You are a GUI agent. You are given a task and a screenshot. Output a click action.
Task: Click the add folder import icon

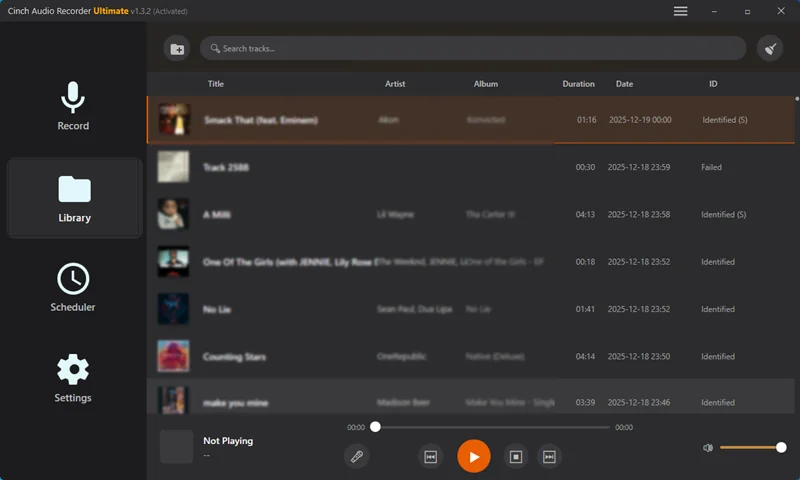point(177,49)
